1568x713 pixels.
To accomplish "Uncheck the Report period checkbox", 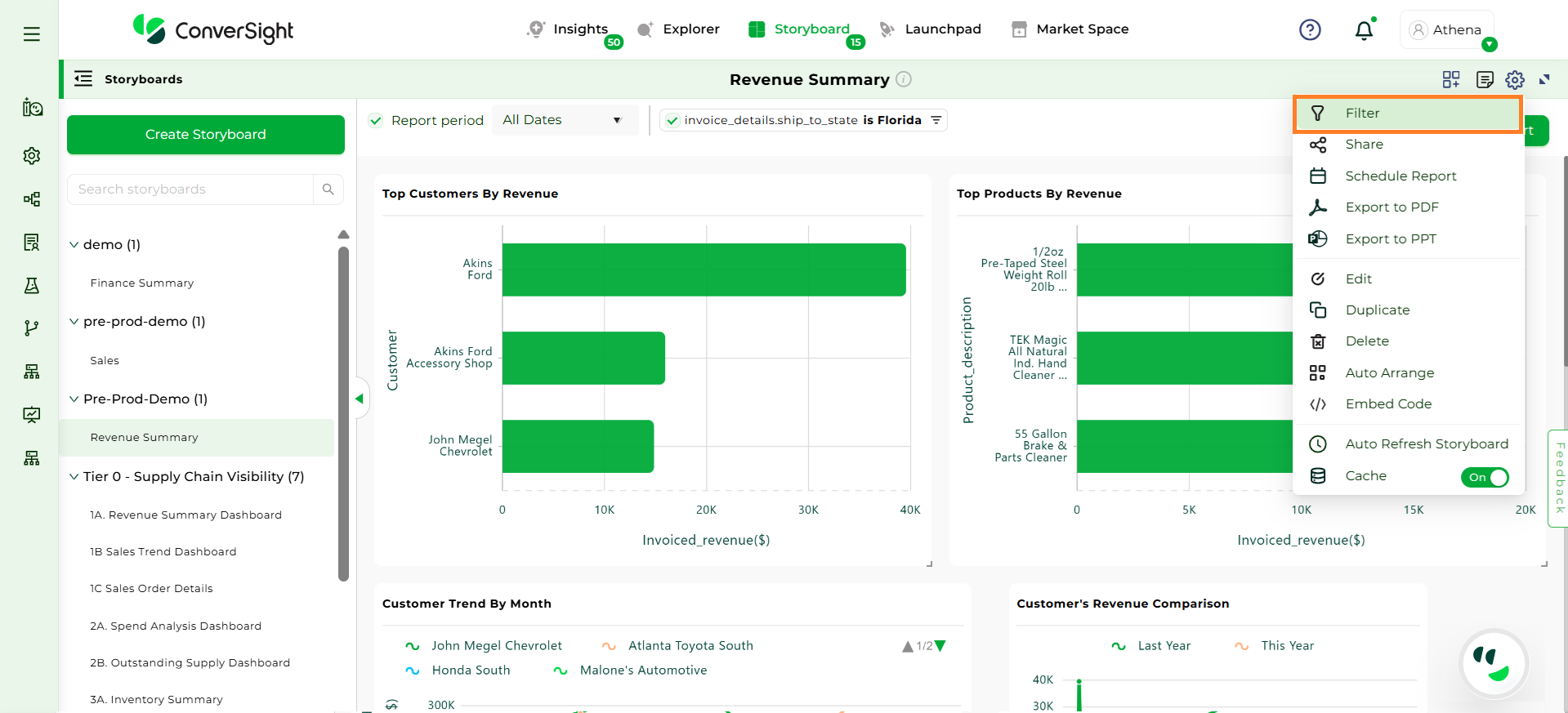I will (x=376, y=121).
